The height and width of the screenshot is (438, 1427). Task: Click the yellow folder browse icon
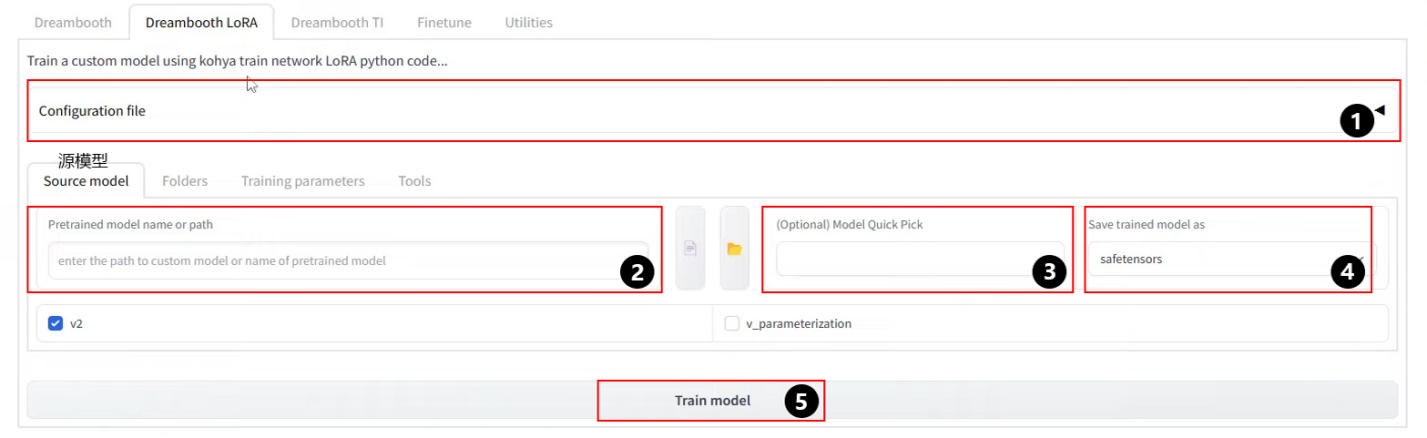pyautogui.click(x=734, y=249)
